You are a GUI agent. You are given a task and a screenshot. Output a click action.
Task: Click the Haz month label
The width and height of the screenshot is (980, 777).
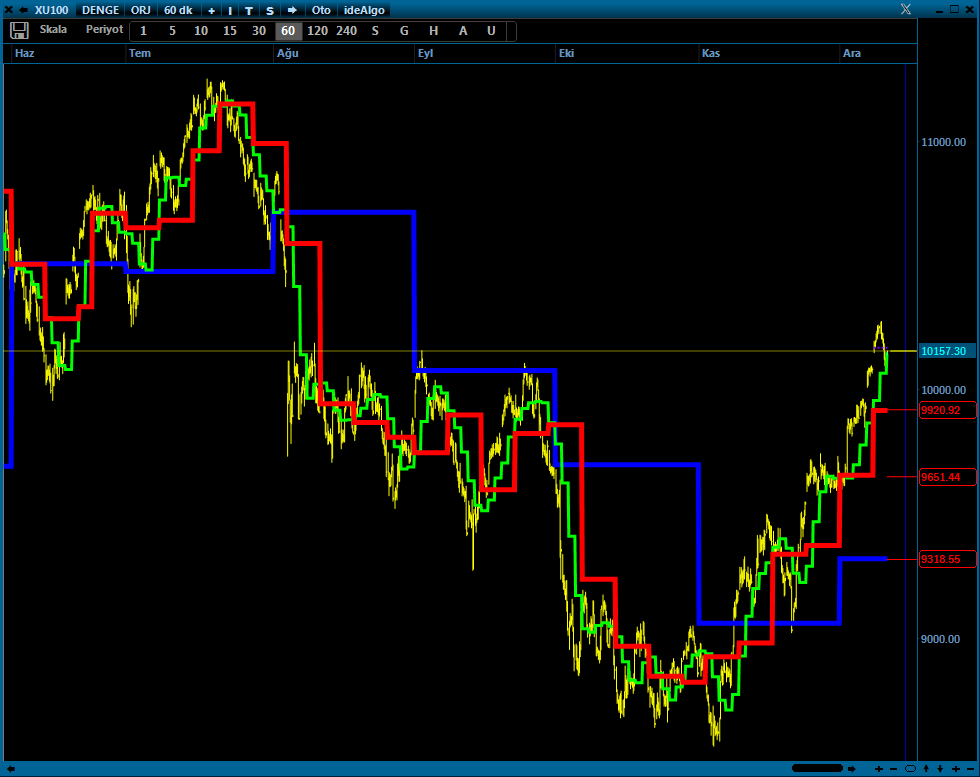[x=24, y=53]
